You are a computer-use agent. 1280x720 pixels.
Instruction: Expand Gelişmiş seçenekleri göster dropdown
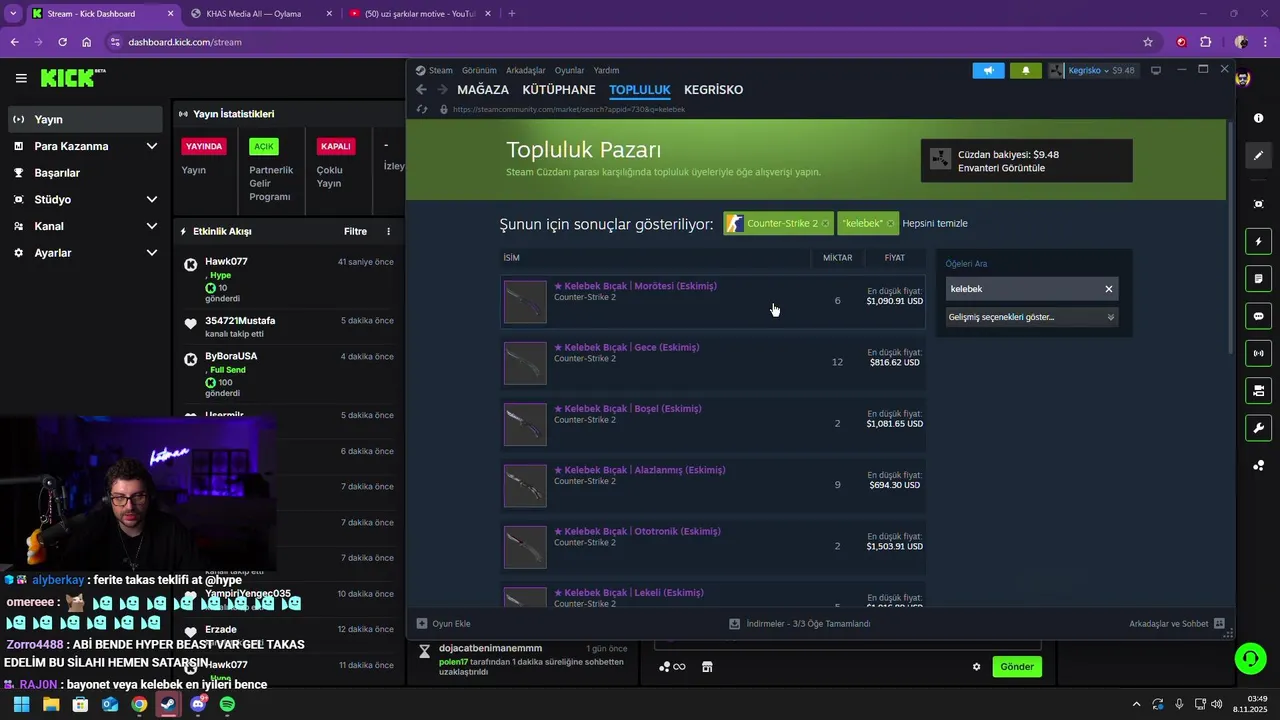pos(1031,317)
